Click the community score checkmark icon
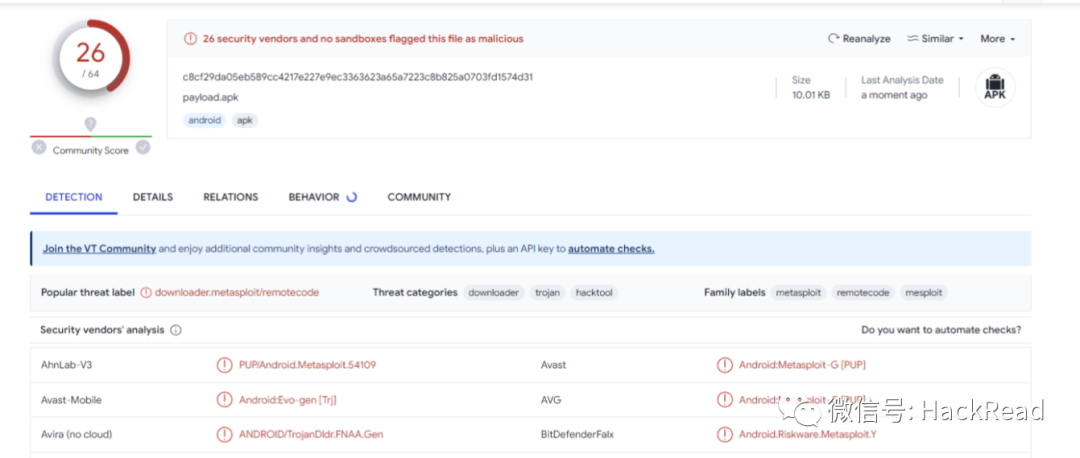 [x=143, y=147]
